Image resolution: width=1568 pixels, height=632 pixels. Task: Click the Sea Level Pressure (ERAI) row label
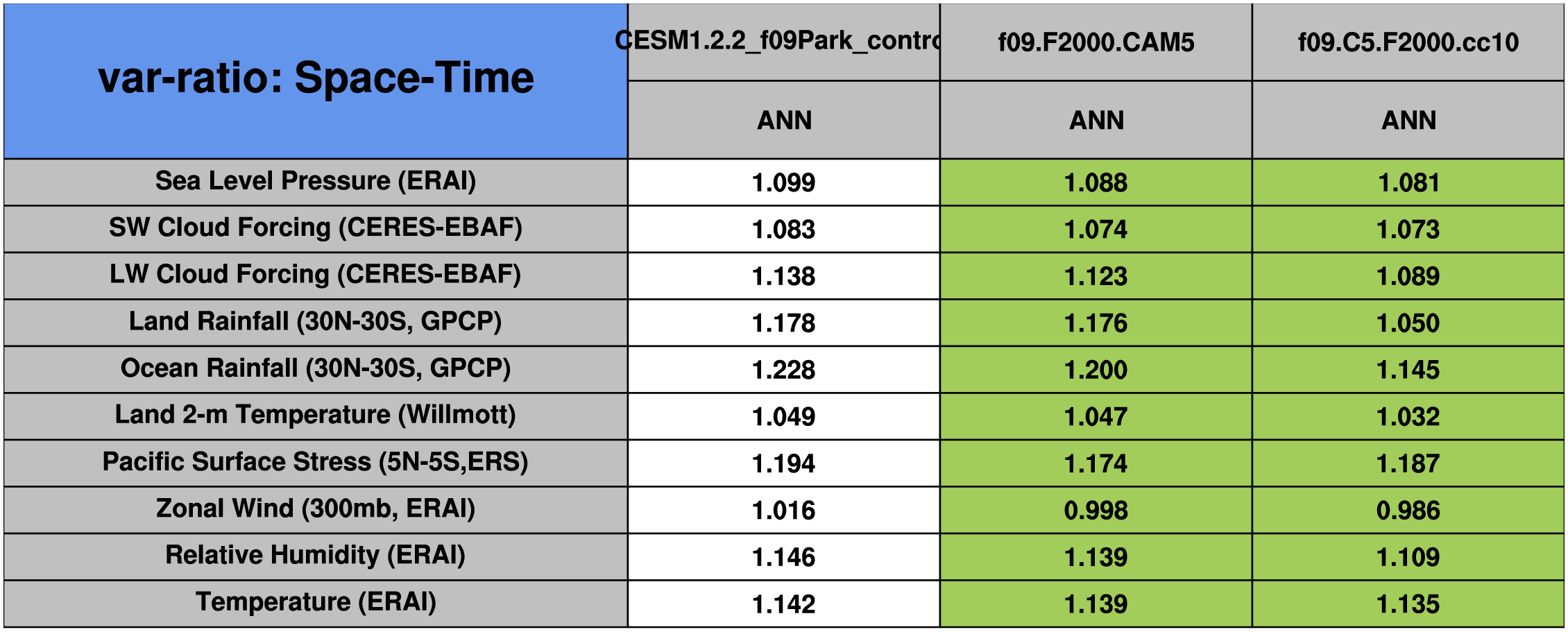click(x=316, y=182)
